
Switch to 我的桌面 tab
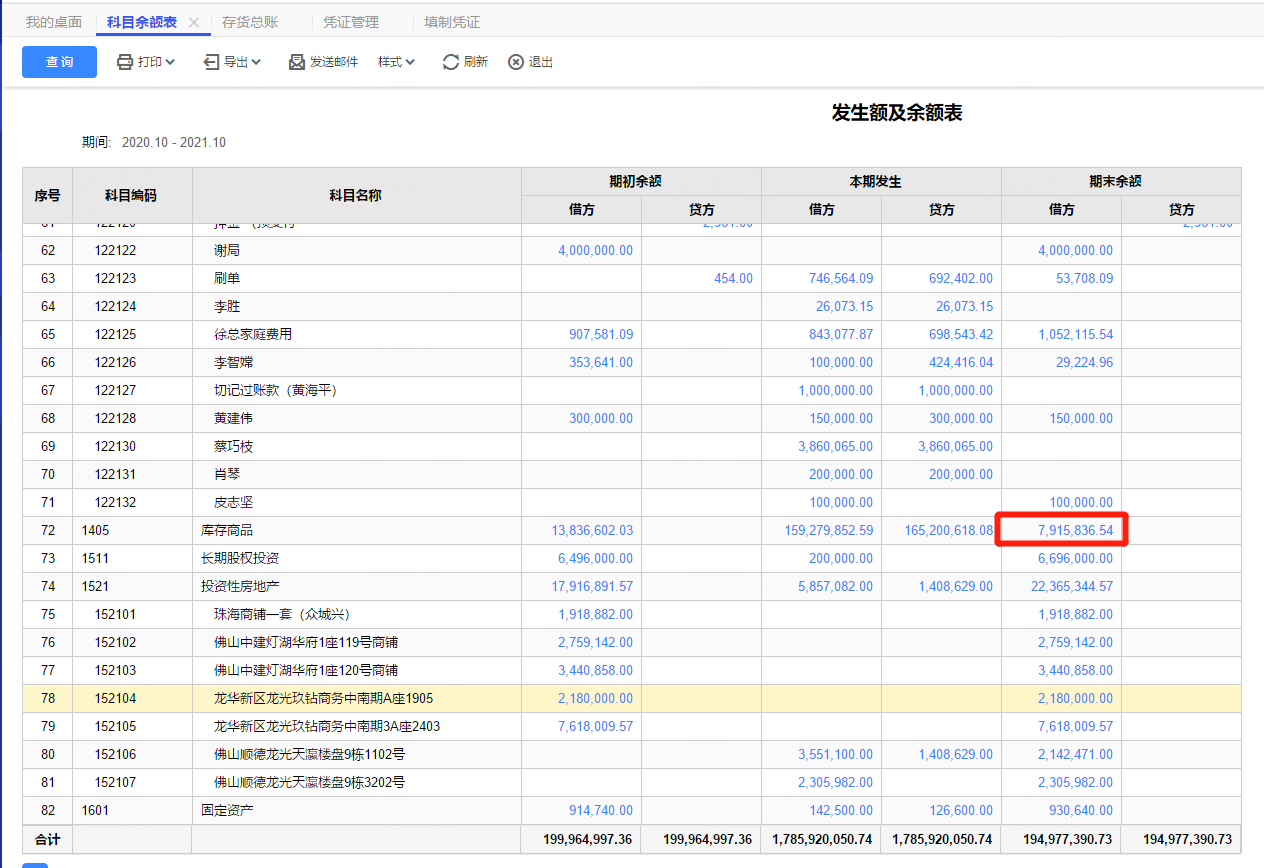(54, 22)
